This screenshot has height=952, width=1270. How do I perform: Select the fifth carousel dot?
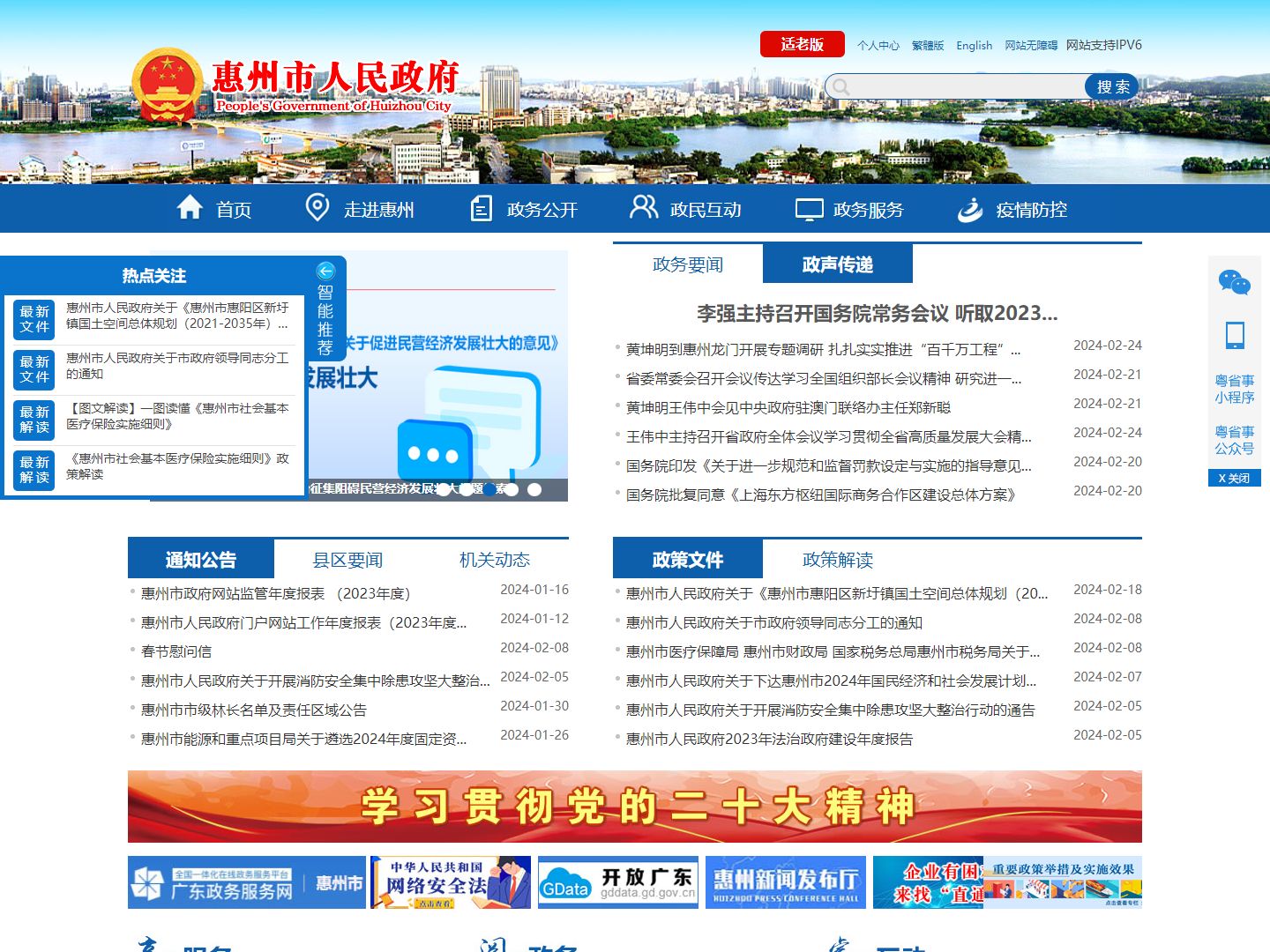tap(534, 489)
